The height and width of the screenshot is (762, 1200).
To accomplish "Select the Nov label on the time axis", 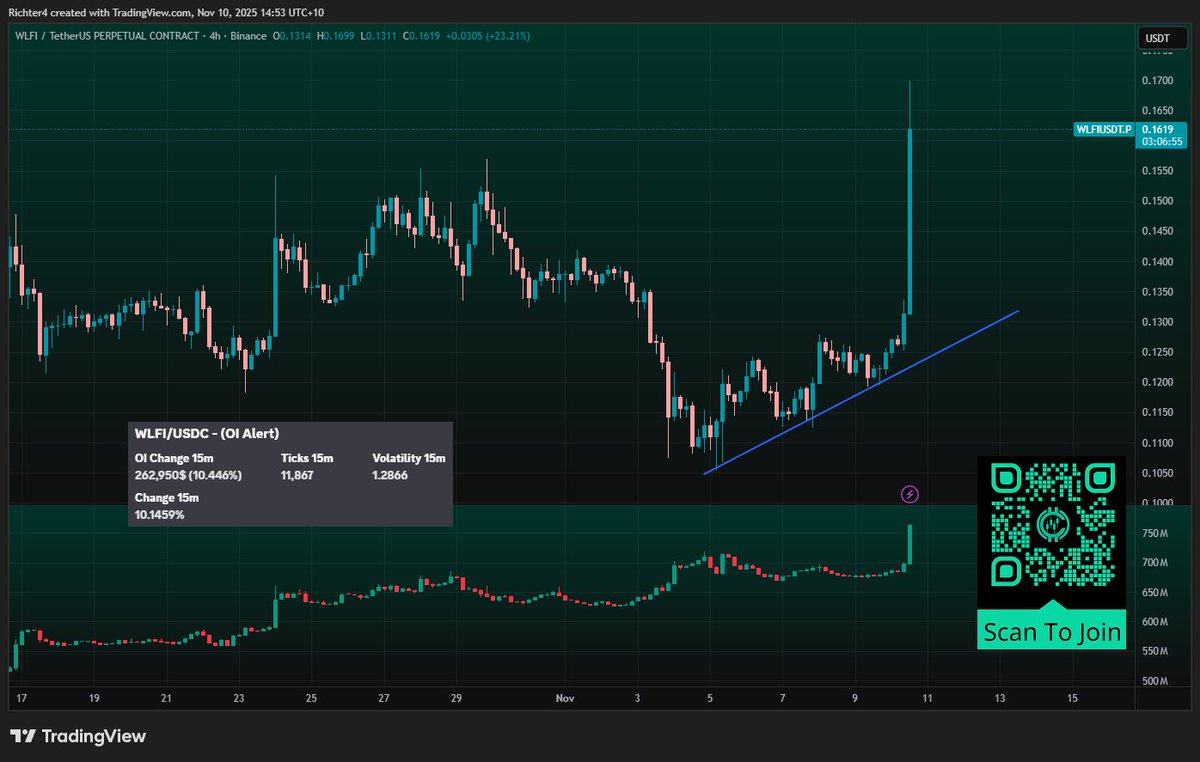I will pos(565,699).
